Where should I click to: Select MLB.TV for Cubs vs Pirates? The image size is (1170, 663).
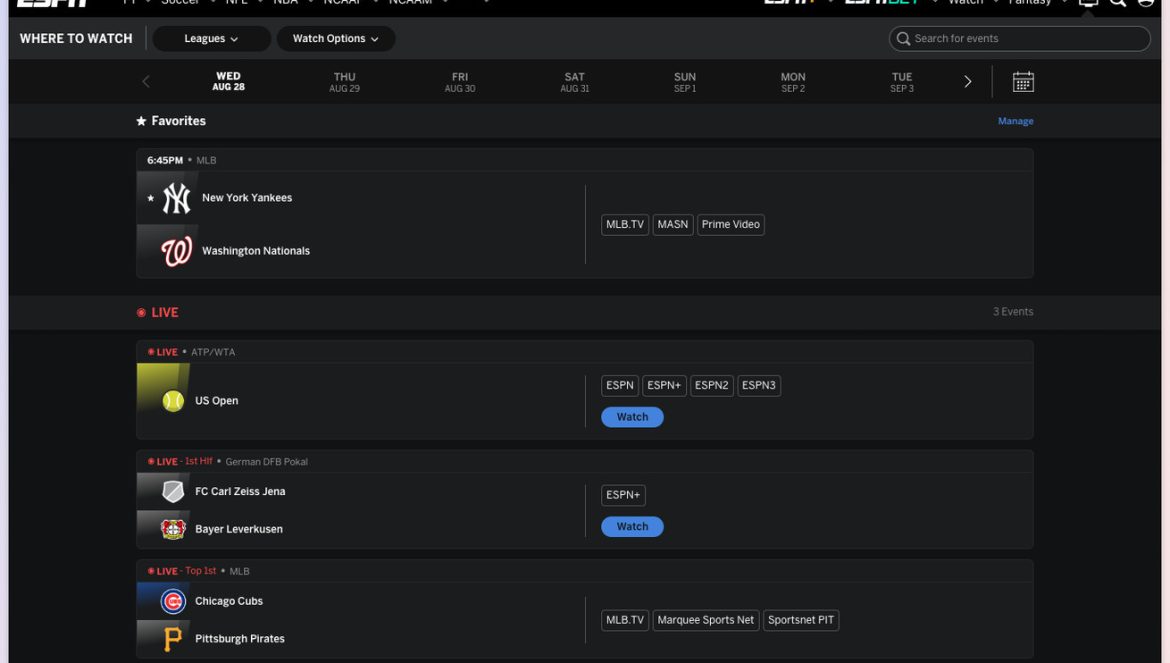[625, 620]
